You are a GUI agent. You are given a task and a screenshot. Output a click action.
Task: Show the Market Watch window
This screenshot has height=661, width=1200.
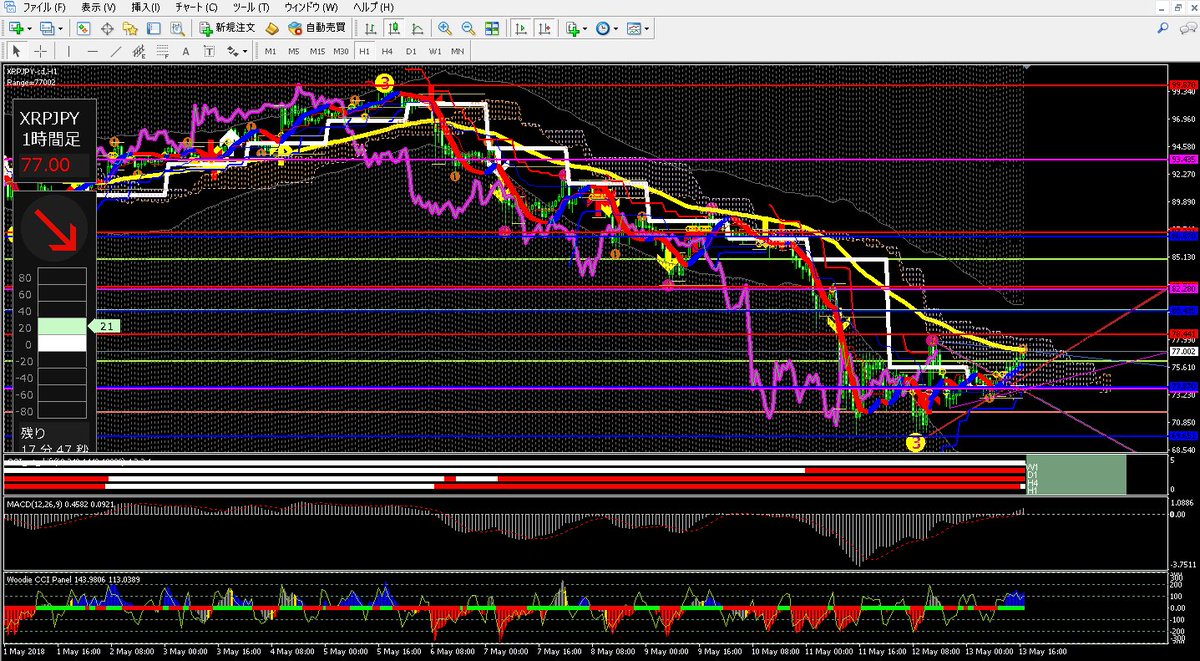[84, 29]
